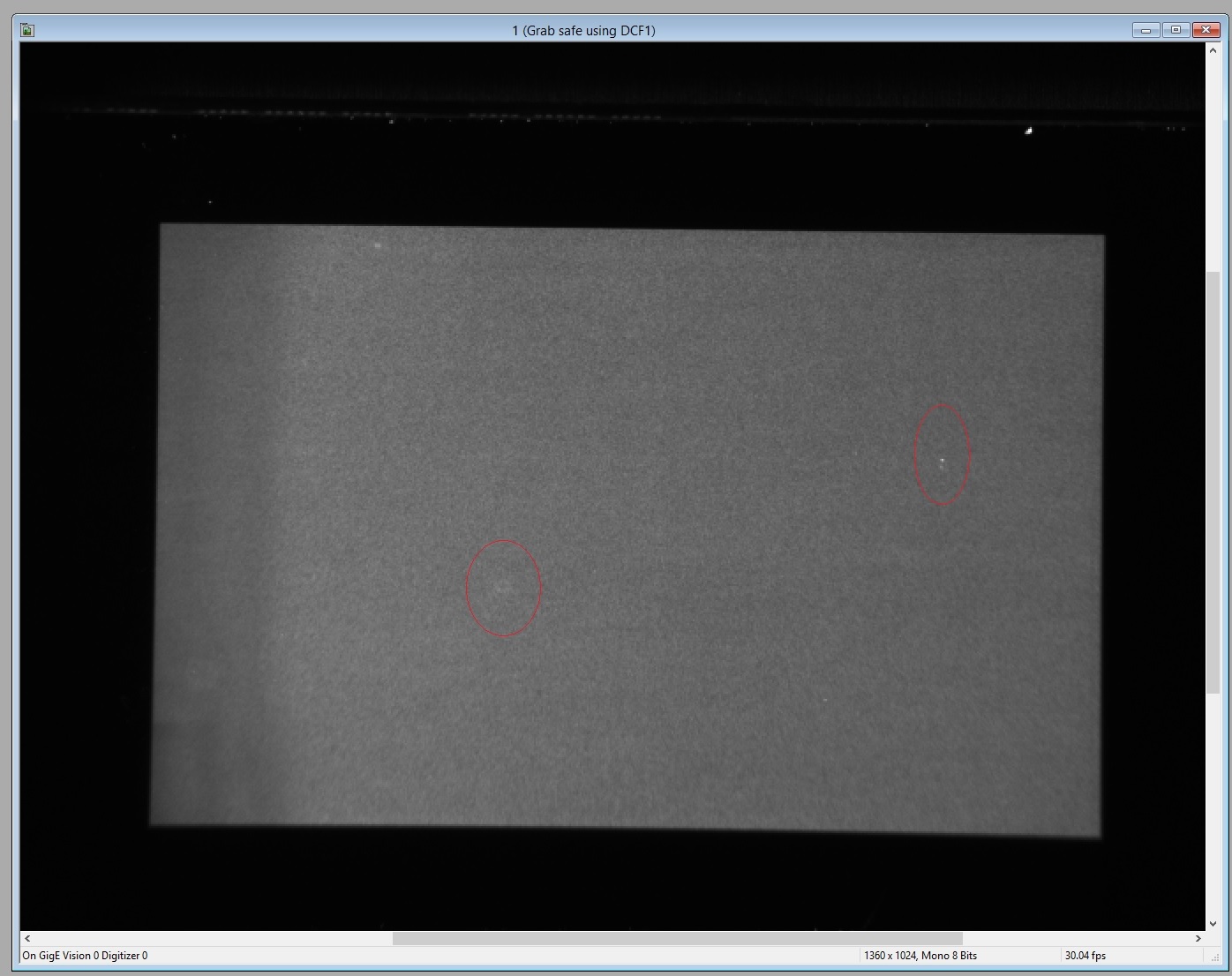This screenshot has width=1232, height=976.
Task: Click the horizontal scrollbar thumb
Action: click(x=677, y=938)
